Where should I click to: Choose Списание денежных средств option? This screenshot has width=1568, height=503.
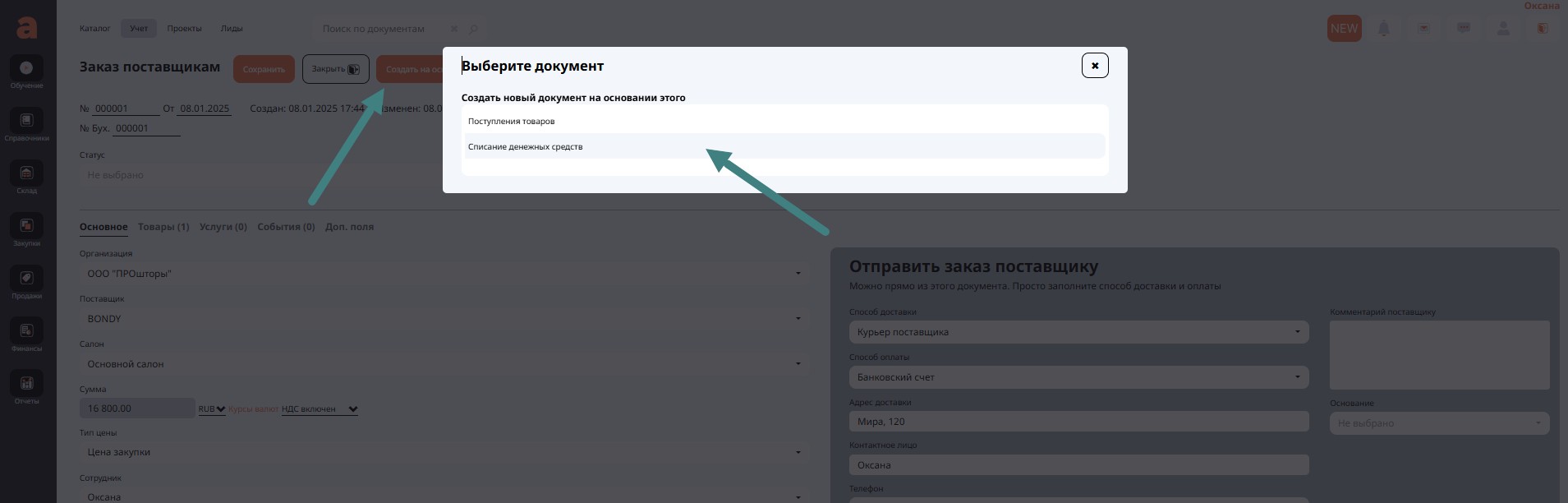click(x=525, y=146)
